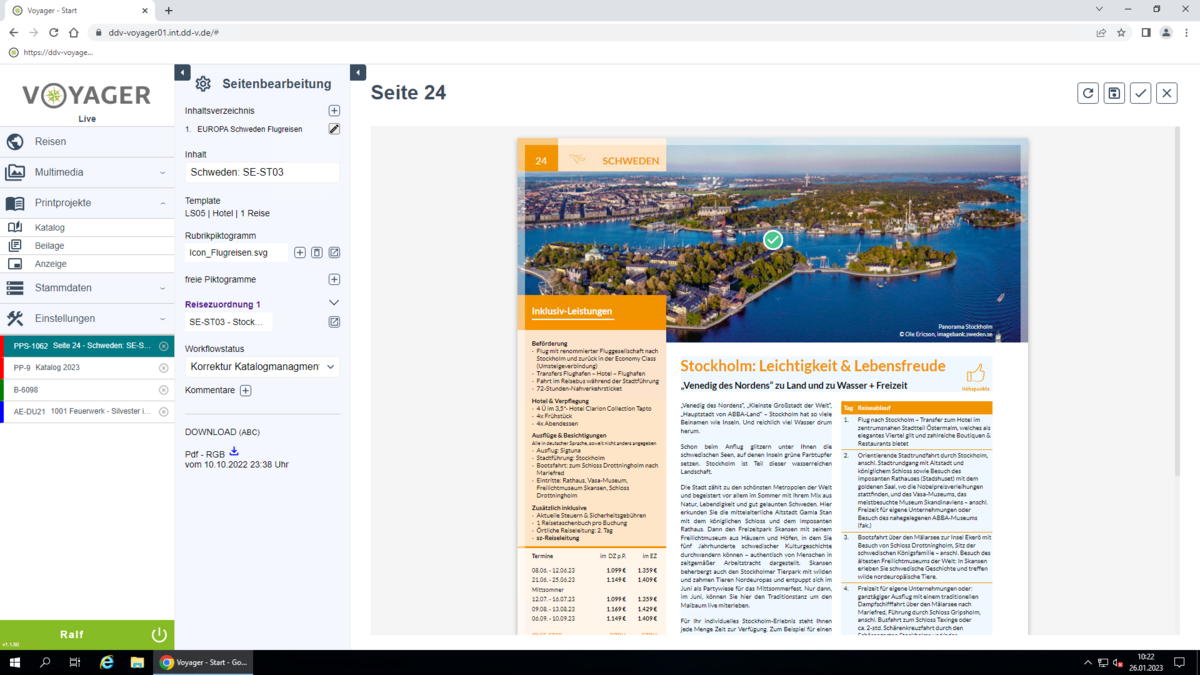The height and width of the screenshot is (675, 1200).
Task: Expand the Einstellungen menu
Action: [x=87, y=318]
